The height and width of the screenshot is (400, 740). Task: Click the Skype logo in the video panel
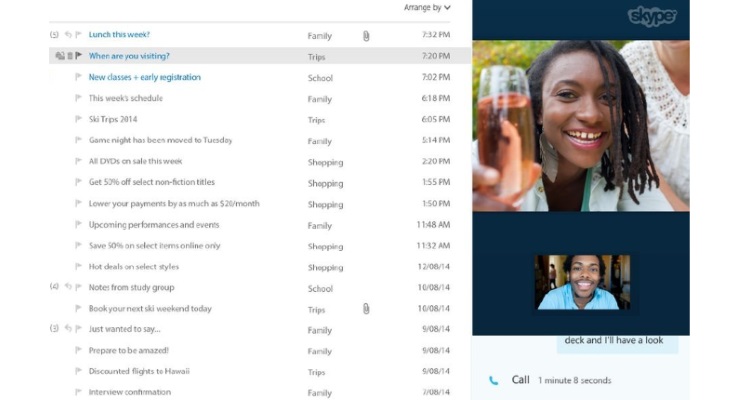pyautogui.click(x=652, y=16)
